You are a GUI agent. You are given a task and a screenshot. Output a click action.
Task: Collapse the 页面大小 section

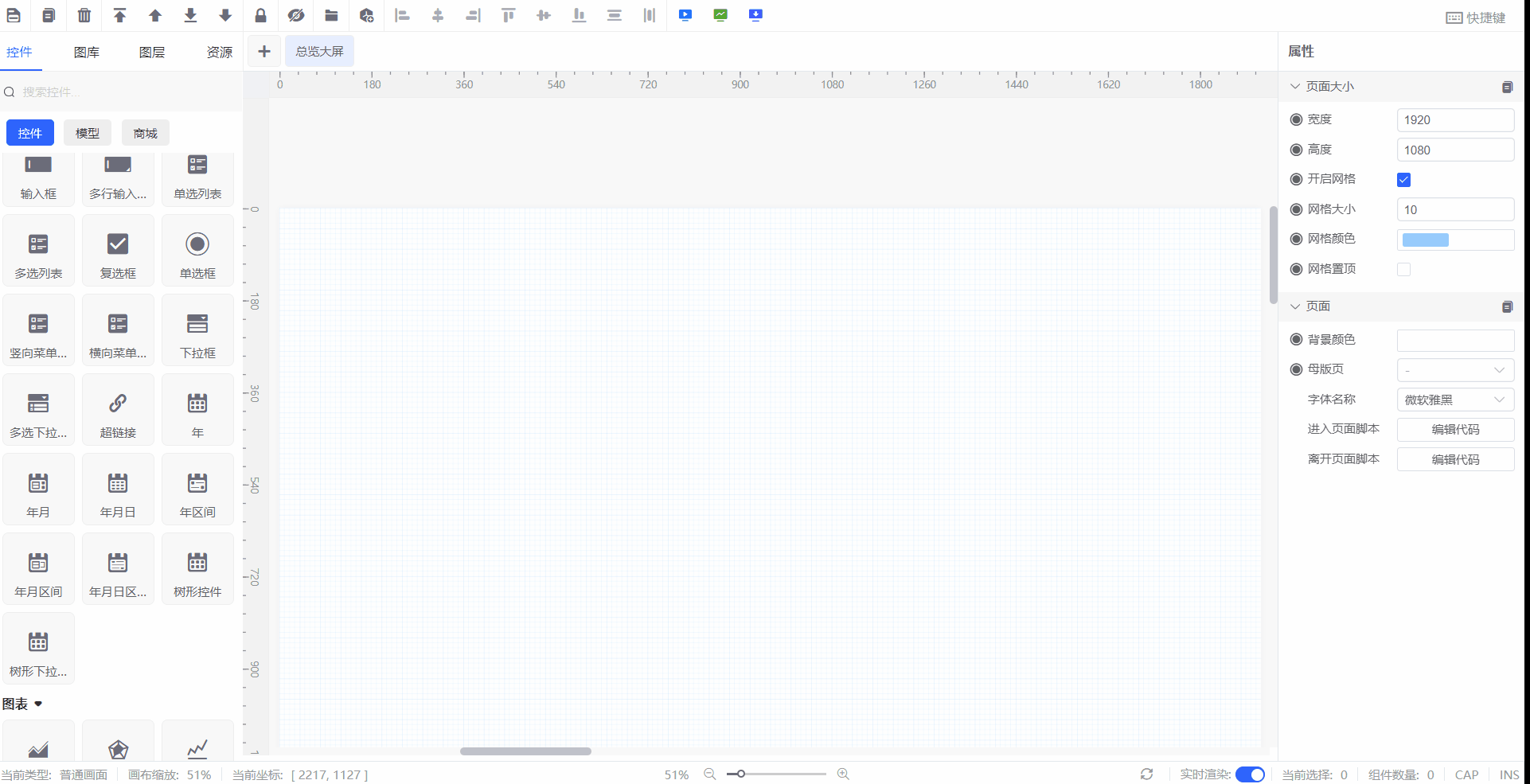click(1296, 86)
